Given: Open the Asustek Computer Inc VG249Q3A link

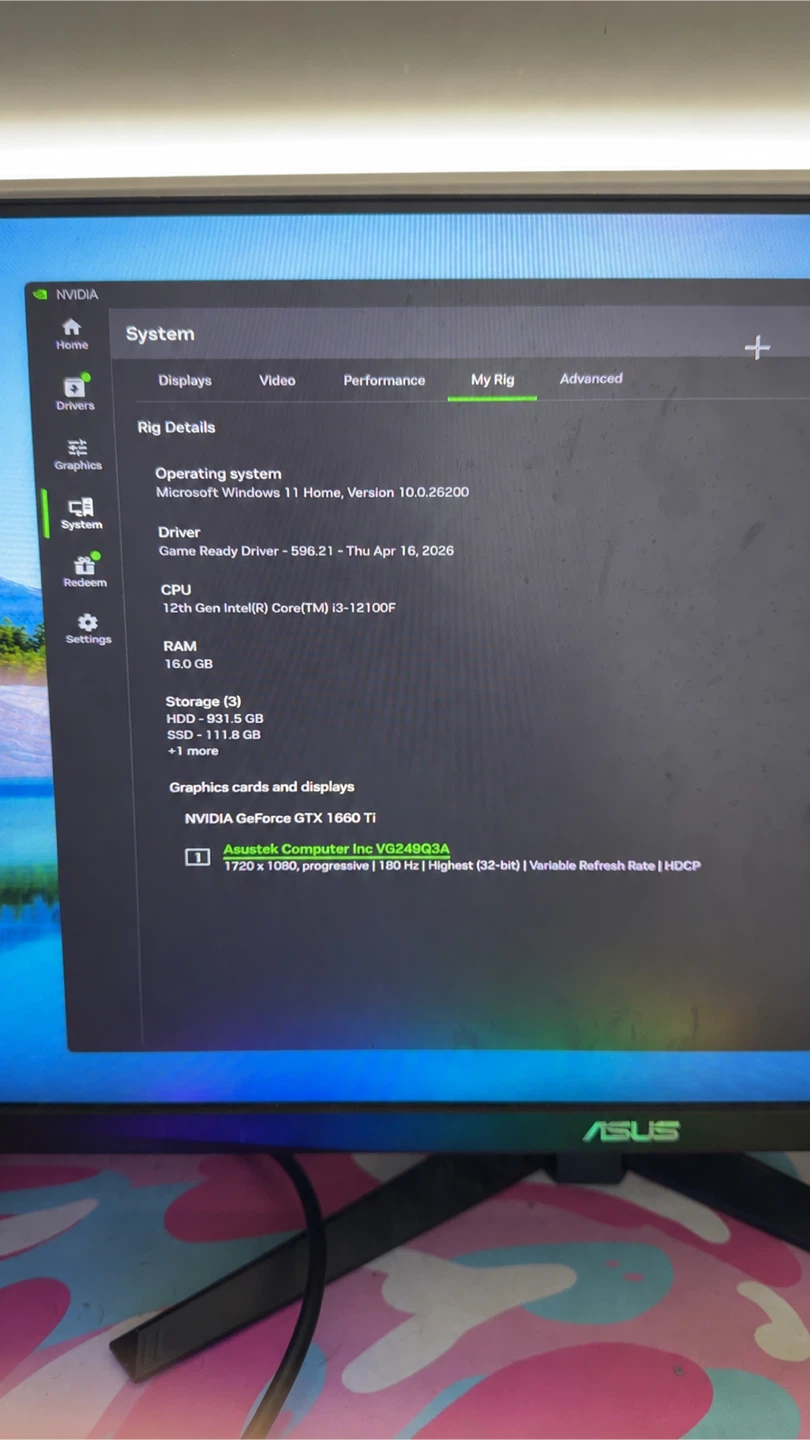Looking at the screenshot, I should 336,849.
